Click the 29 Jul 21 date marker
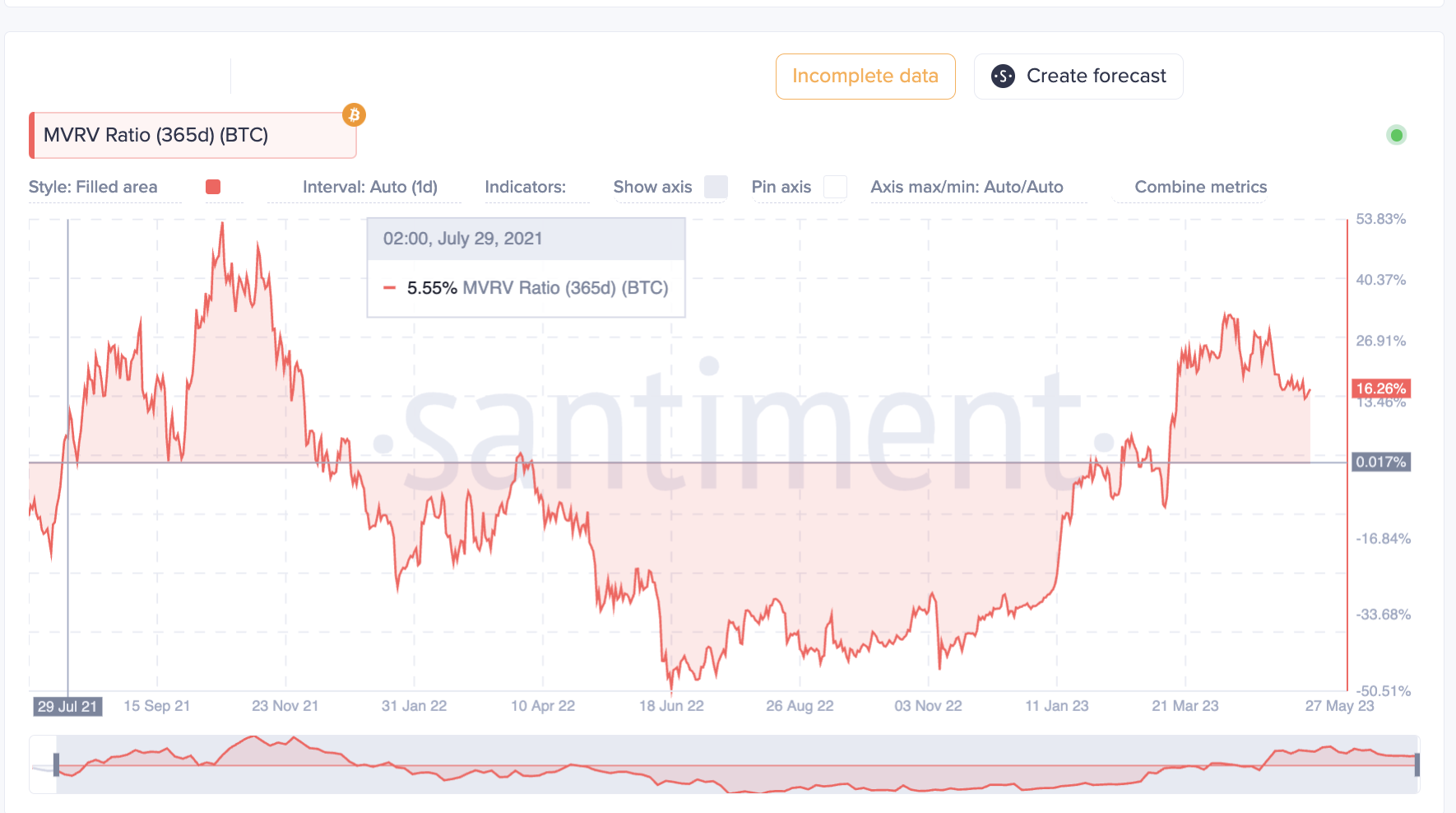 click(67, 707)
